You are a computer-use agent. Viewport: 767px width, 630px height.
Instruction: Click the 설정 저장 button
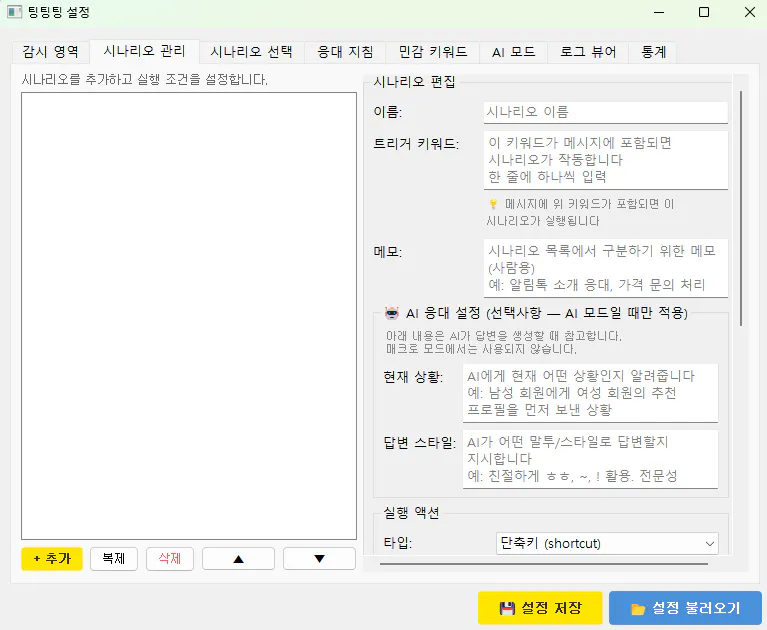(x=540, y=608)
